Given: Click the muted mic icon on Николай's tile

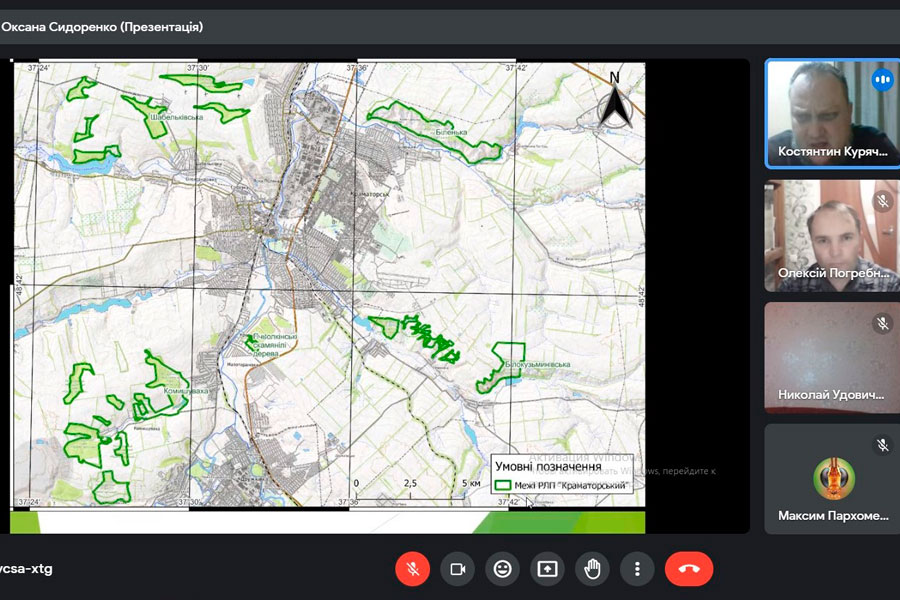Looking at the screenshot, I should pyautogui.click(x=882, y=323).
